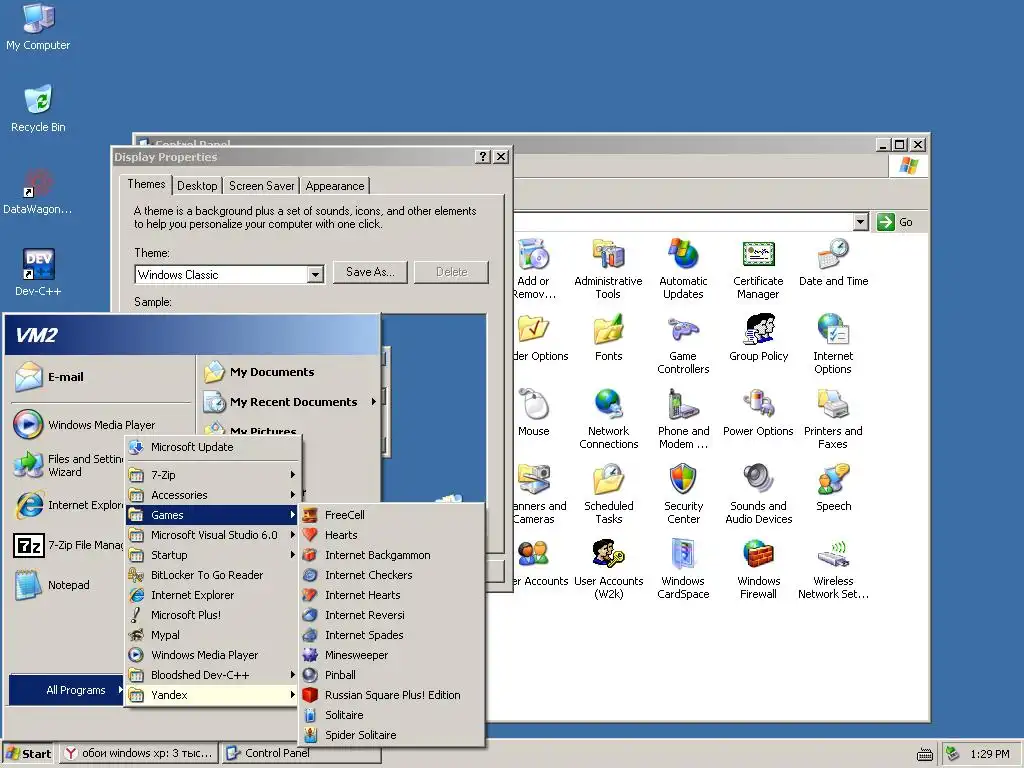Open Group Policy icon
This screenshot has width=1024, height=768.
758,338
